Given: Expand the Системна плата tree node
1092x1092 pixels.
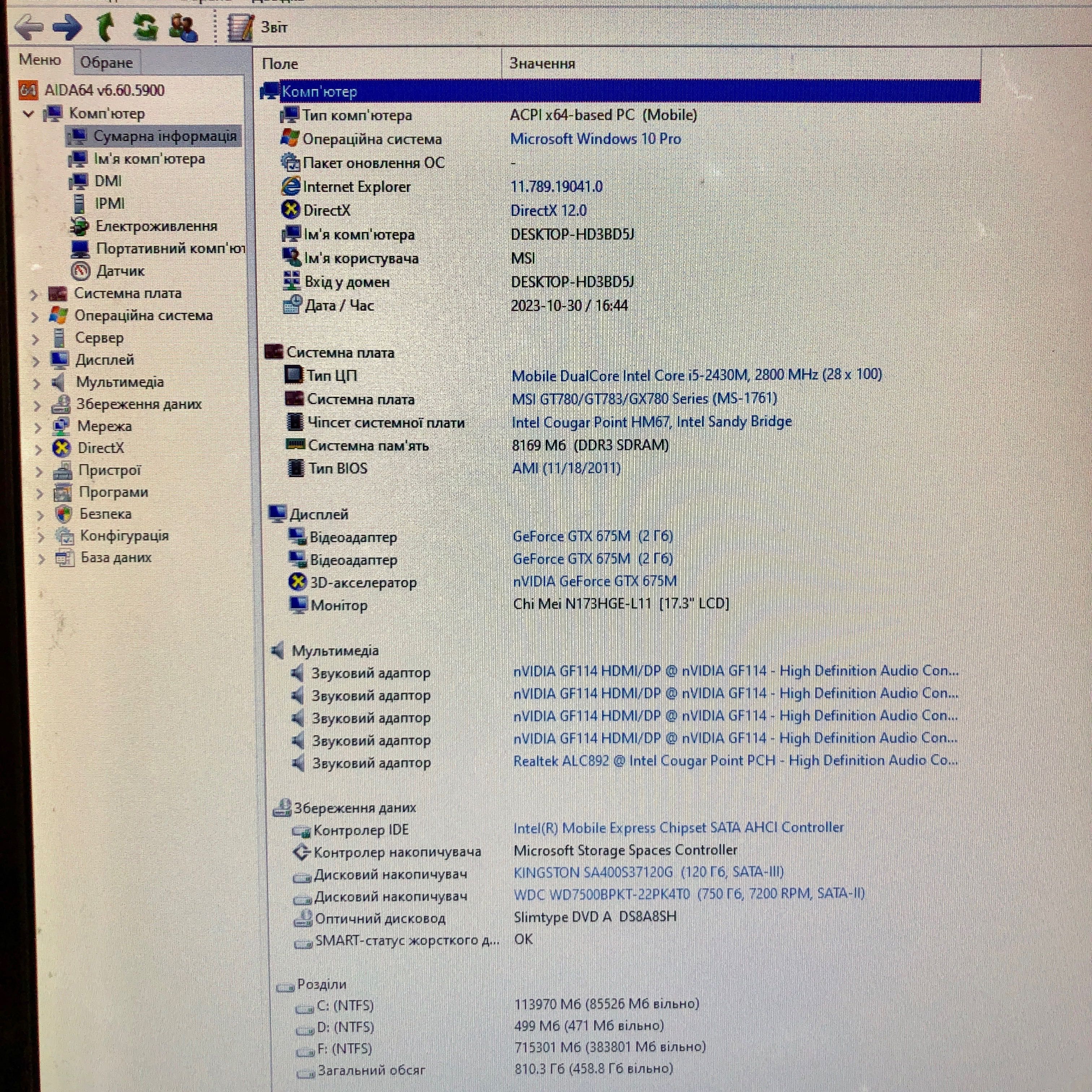Looking at the screenshot, I should click(34, 294).
